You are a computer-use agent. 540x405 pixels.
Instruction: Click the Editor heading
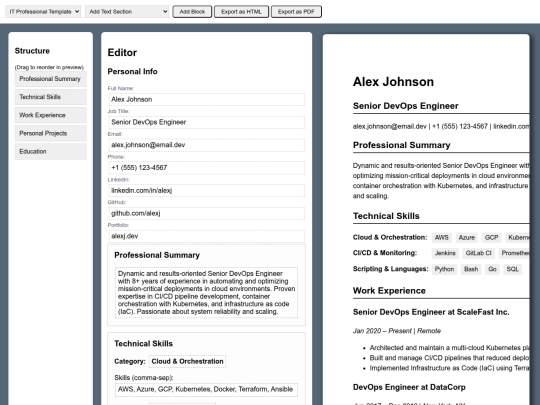click(122, 52)
